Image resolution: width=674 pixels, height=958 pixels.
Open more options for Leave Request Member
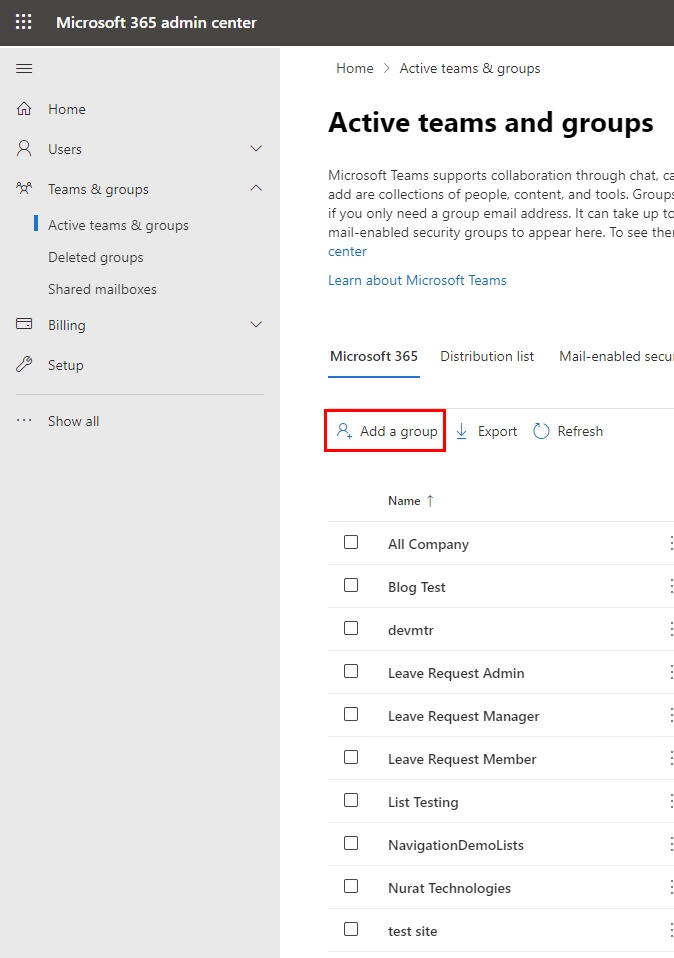pos(670,758)
